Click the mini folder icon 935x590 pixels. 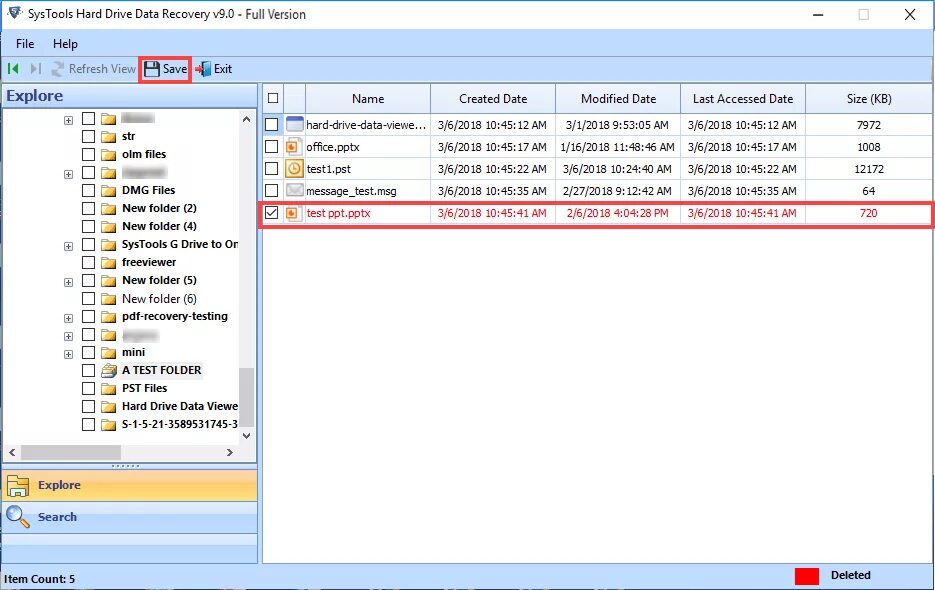(x=109, y=353)
